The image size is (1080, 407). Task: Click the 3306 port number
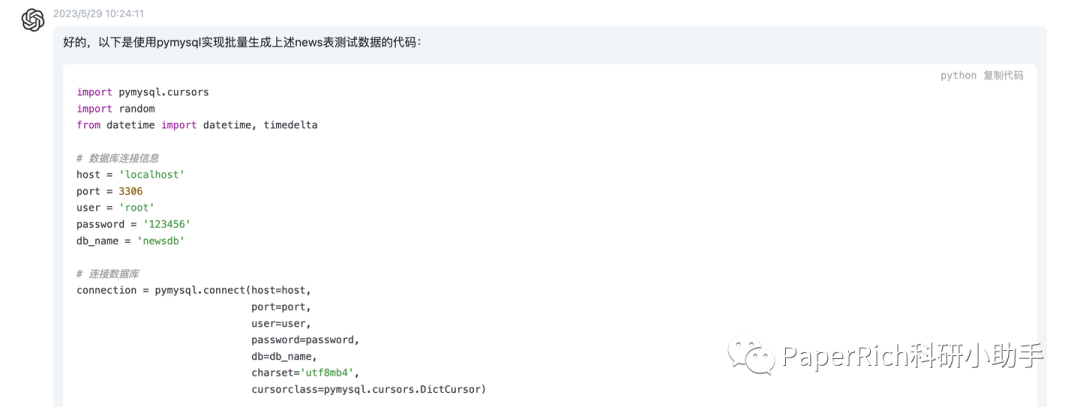point(131,191)
